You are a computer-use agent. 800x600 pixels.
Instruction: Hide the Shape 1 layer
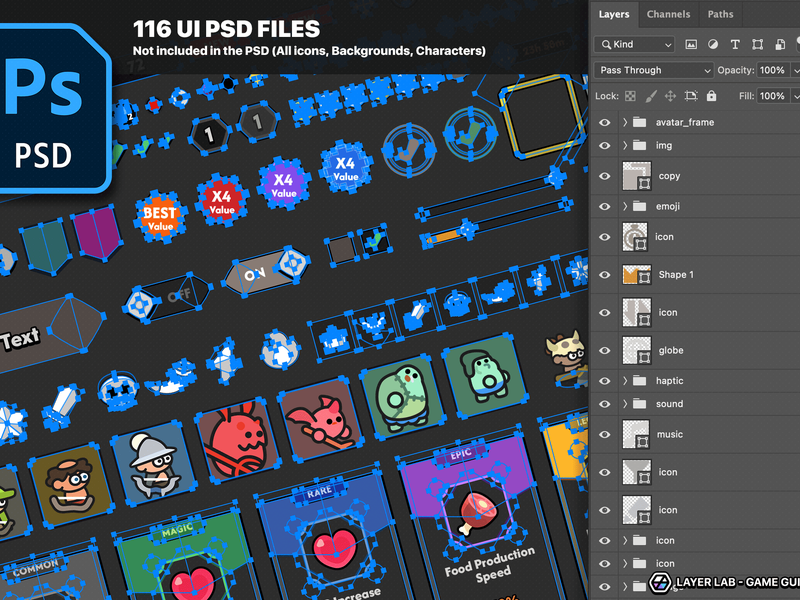point(605,275)
